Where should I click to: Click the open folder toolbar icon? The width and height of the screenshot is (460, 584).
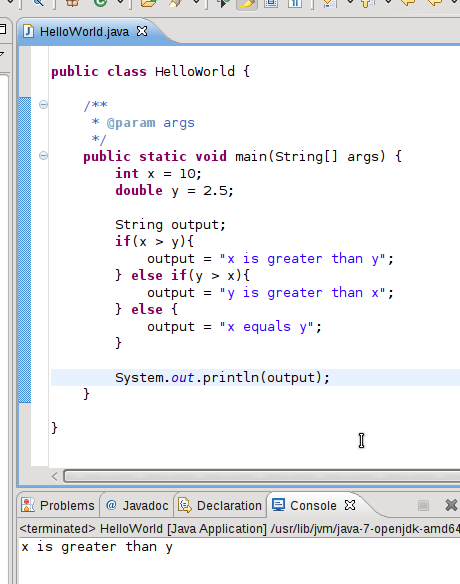point(148,3)
